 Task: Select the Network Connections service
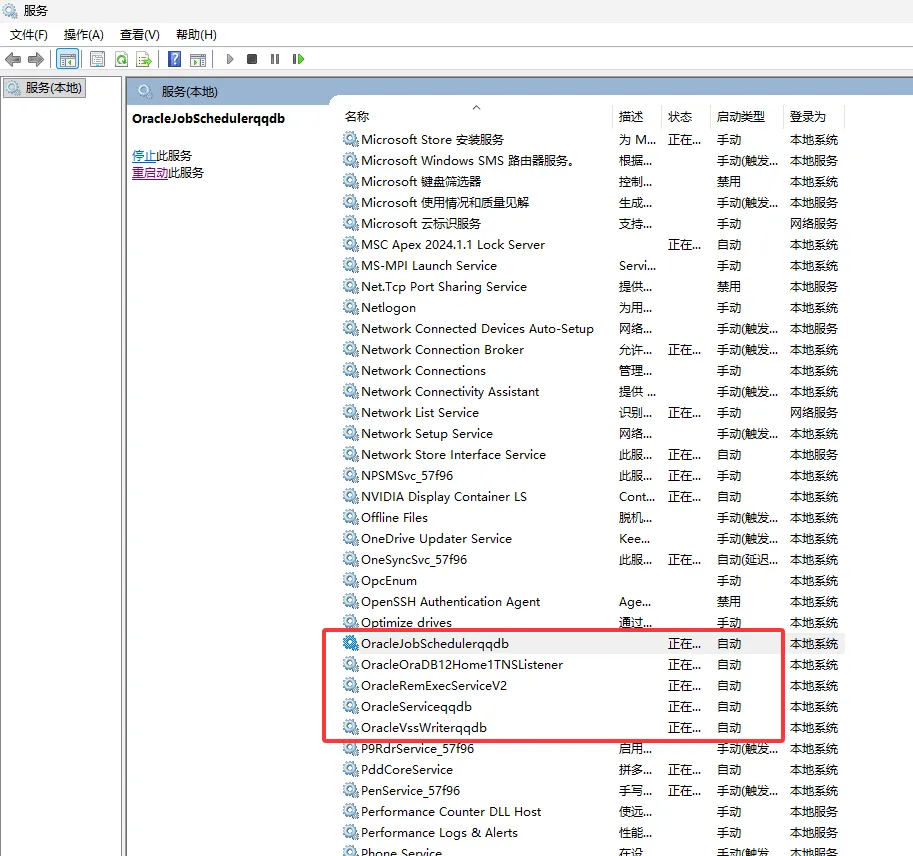(x=591, y=370)
